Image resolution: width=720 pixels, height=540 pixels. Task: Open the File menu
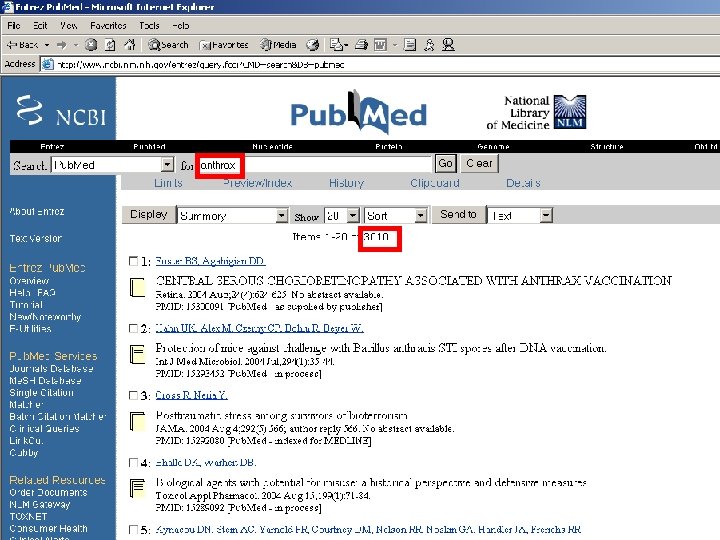click(x=14, y=26)
